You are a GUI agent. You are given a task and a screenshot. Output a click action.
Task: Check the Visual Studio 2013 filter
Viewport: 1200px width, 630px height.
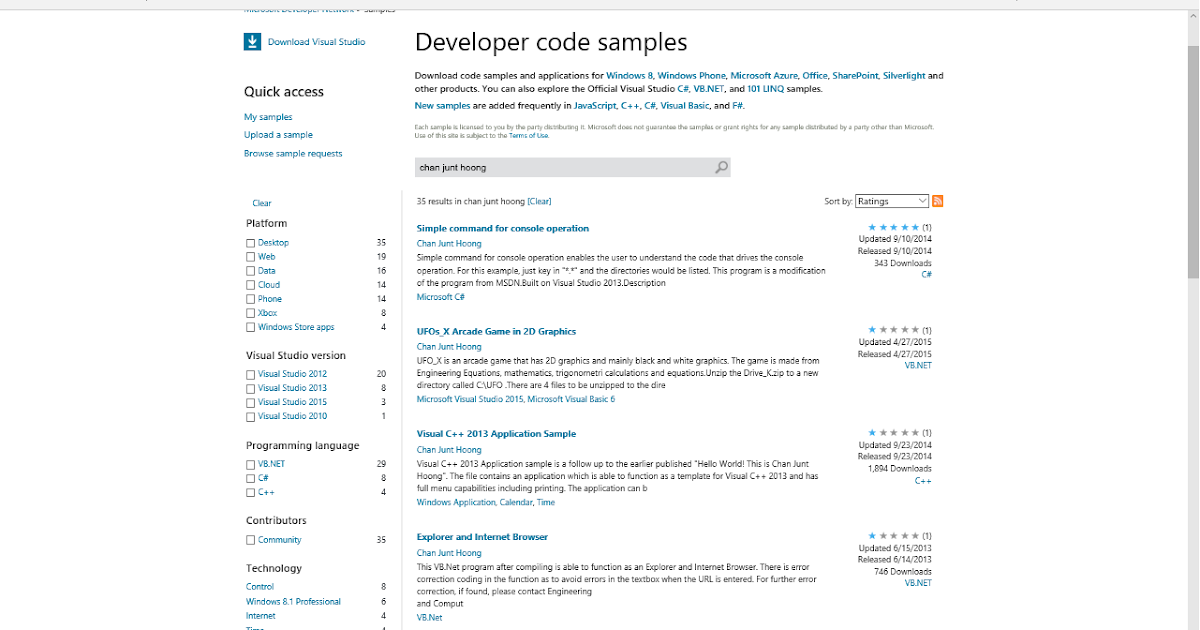pyautogui.click(x=250, y=388)
